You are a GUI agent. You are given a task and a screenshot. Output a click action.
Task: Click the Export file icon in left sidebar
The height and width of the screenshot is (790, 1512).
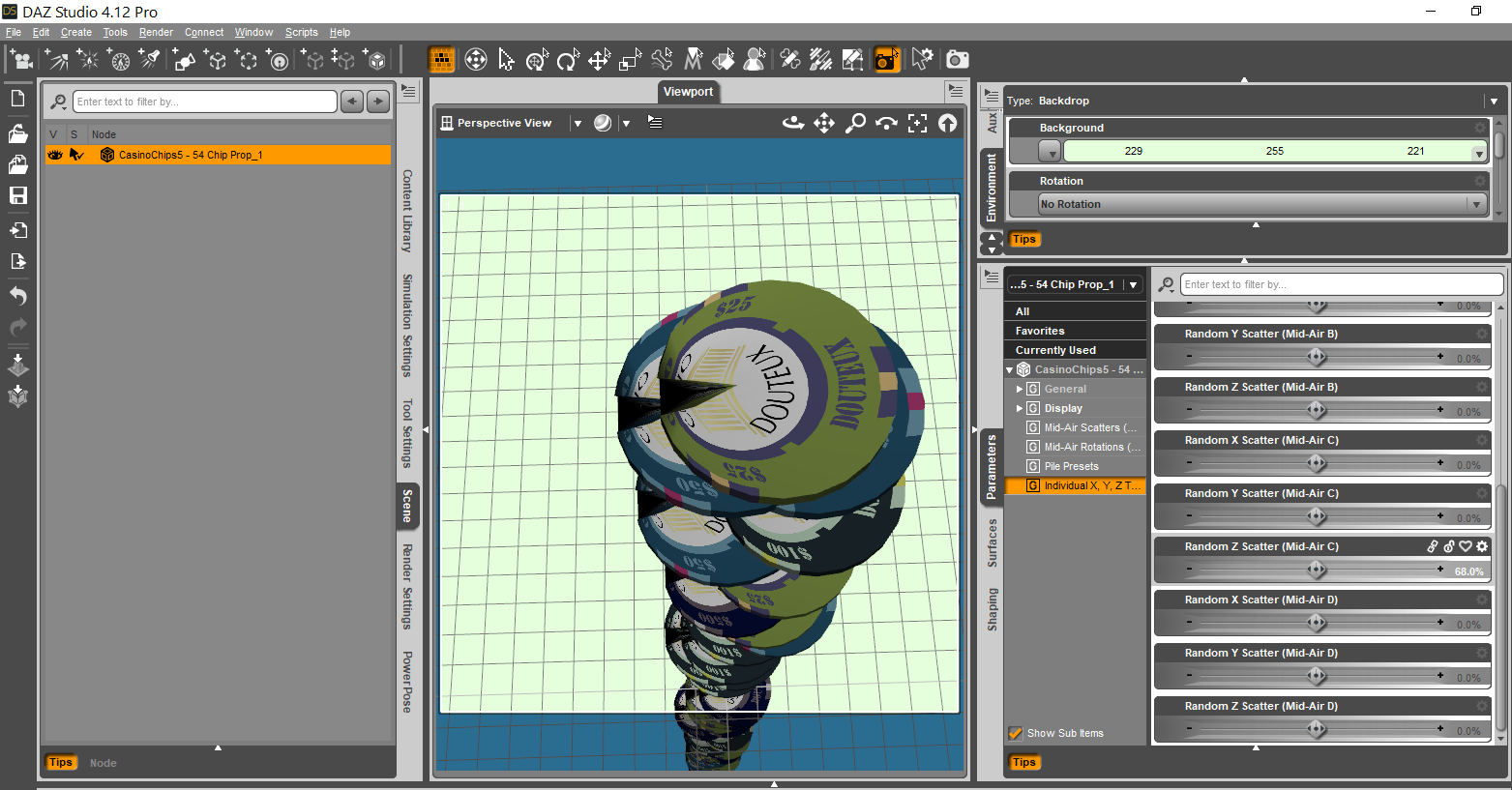(17, 261)
